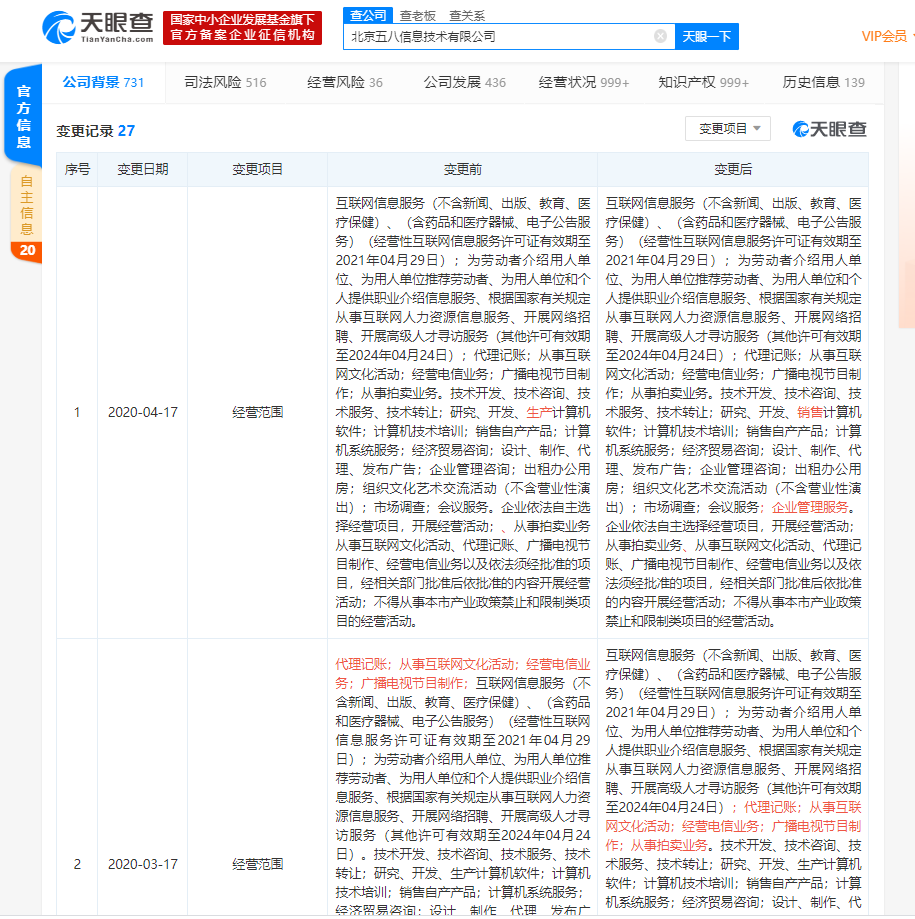The height and width of the screenshot is (919, 915).
Task: Select the 自主信息 sidebar tab
Action: coord(26,205)
